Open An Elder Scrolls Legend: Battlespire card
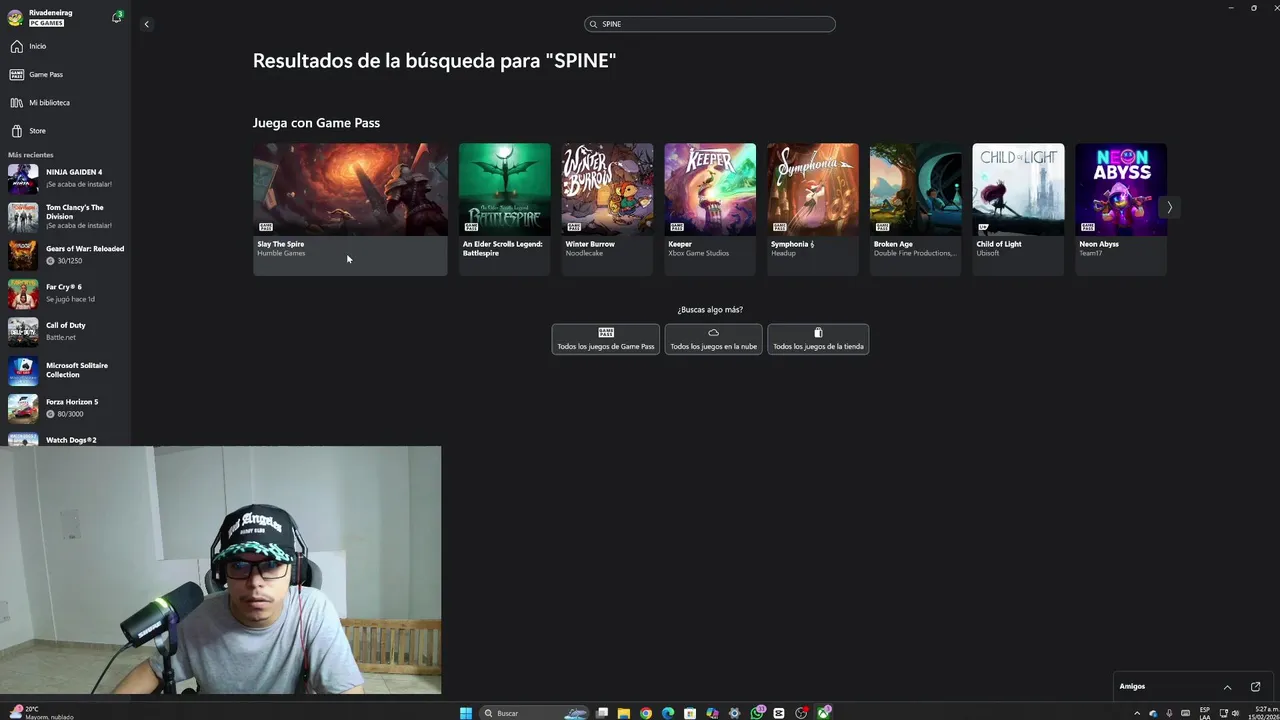Screen dimensions: 1280x720 click(x=504, y=208)
